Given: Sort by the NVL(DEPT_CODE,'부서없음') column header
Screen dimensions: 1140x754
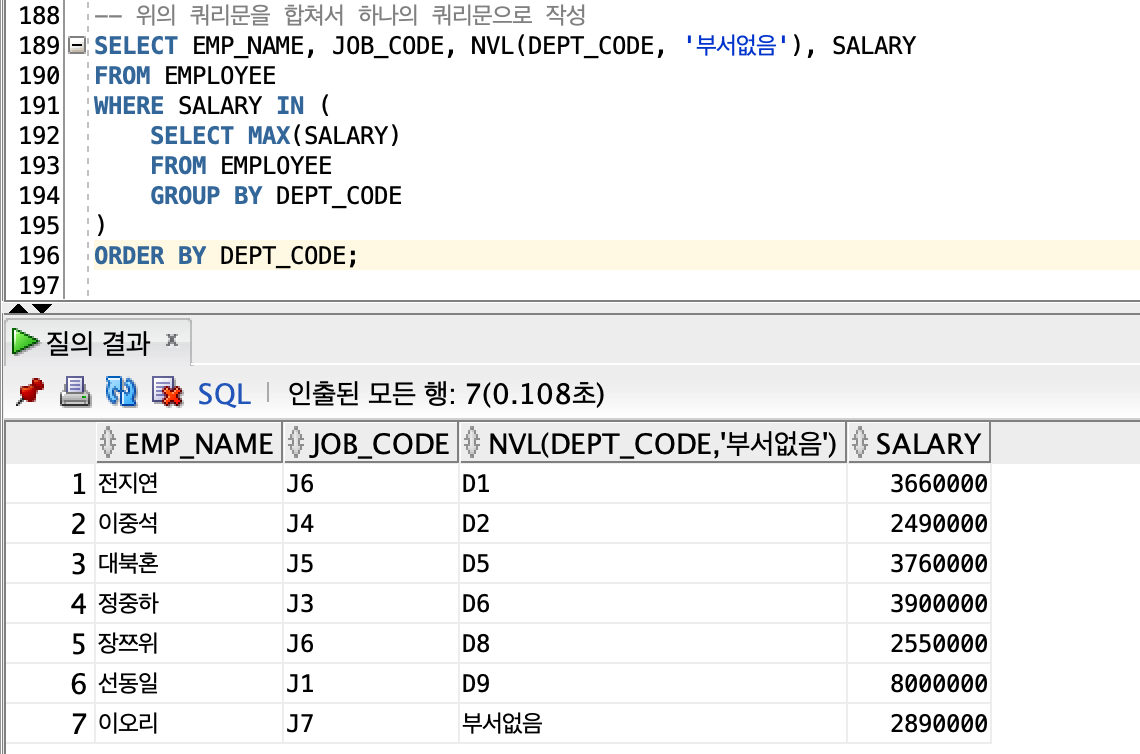Looking at the screenshot, I should point(653,443).
